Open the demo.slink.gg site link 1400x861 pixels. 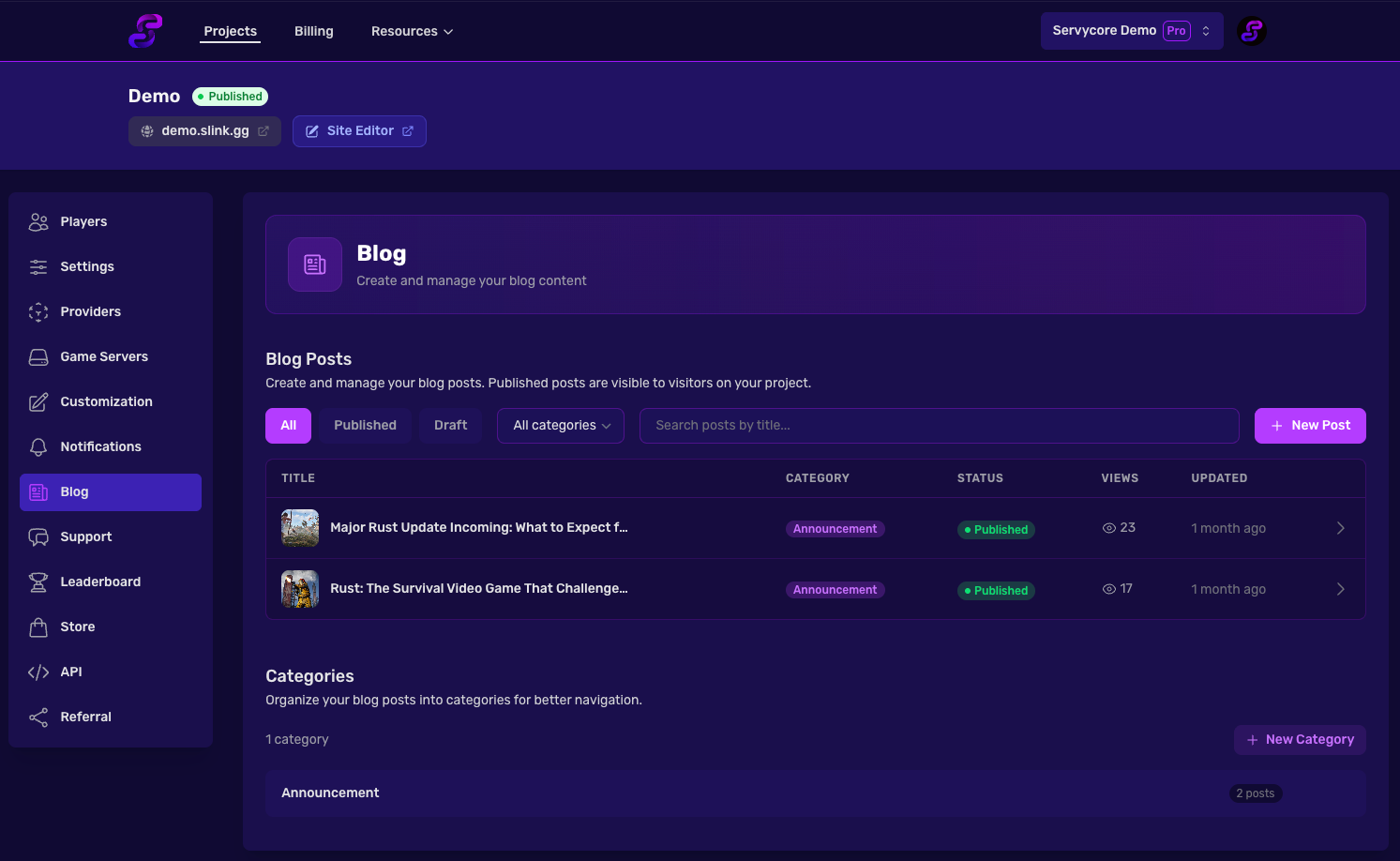tap(204, 131)
